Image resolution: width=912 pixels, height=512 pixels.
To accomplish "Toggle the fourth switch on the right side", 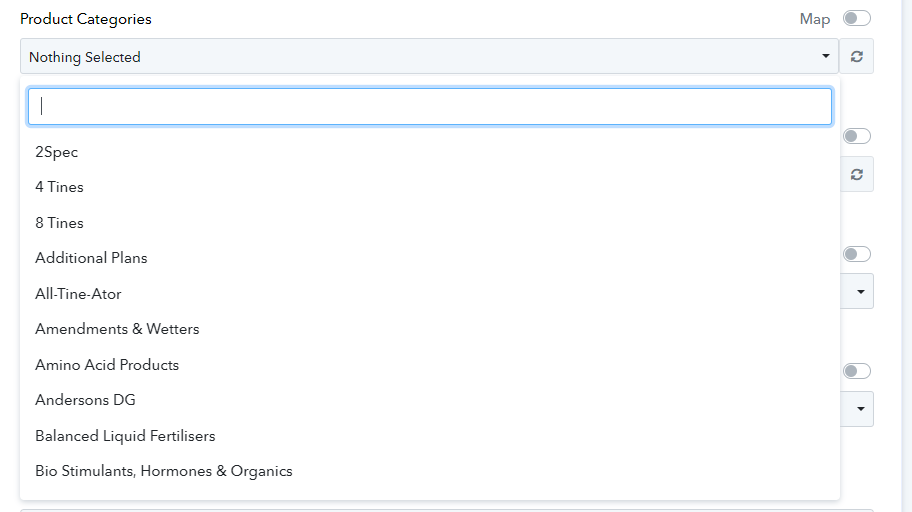I will click(x=857, y=371).
